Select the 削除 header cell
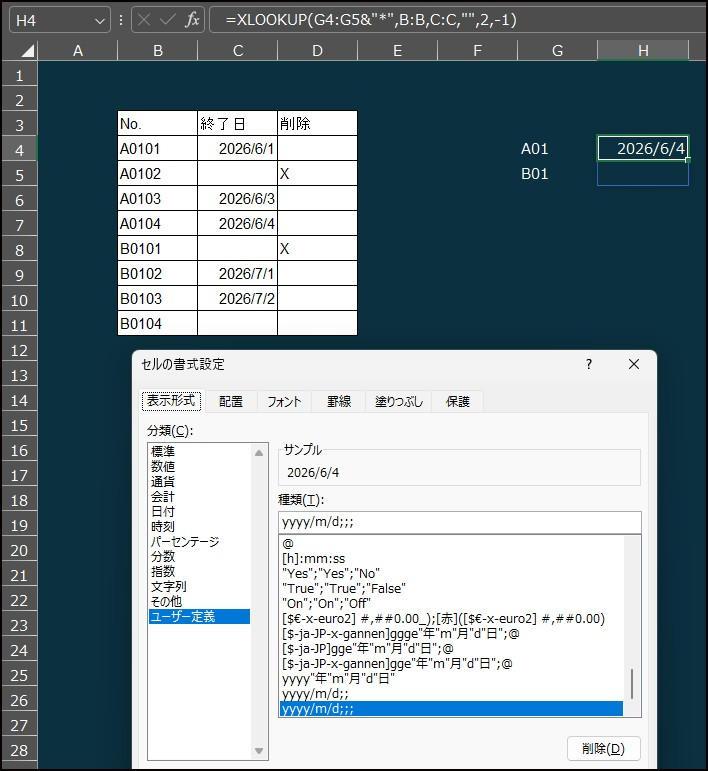 tap(317, 123)
